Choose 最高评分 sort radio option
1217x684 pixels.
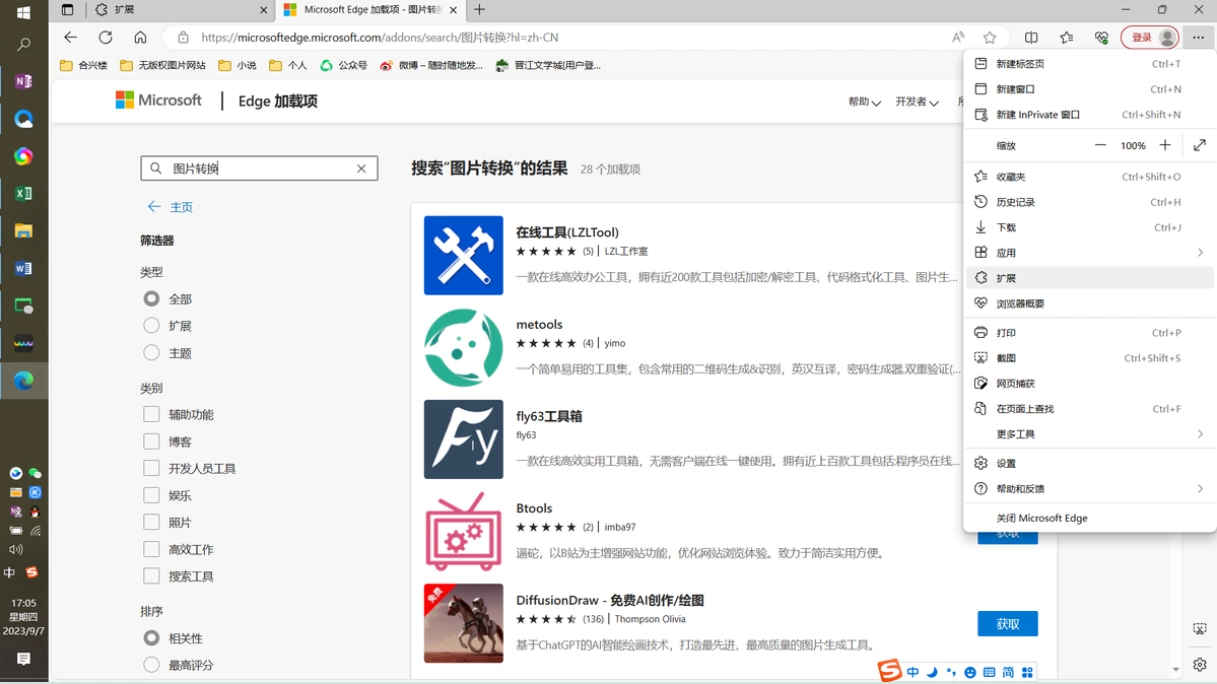pos(151,665)
